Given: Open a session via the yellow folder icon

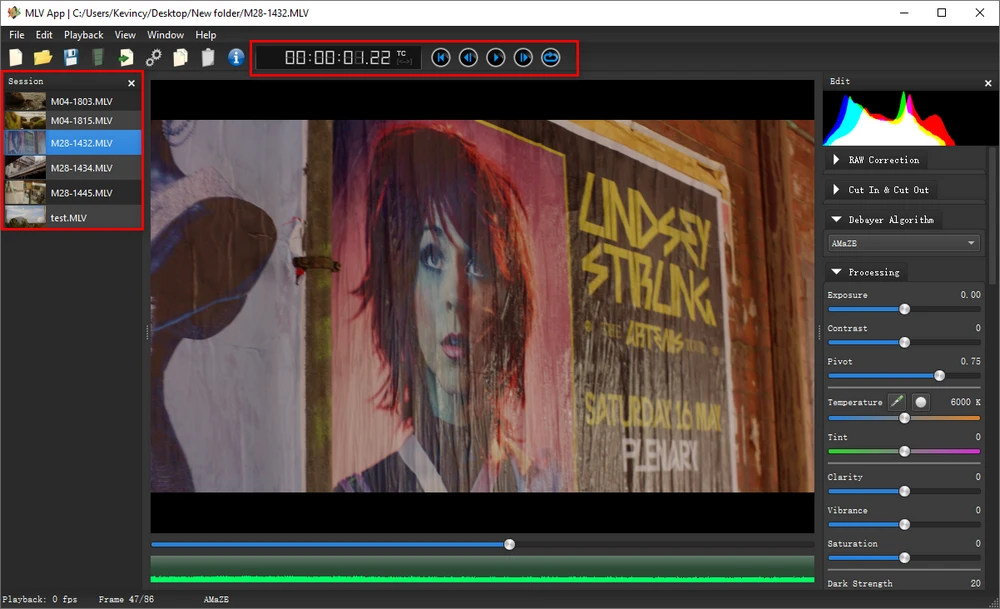Looking at the screenshot, I should 43,57.
